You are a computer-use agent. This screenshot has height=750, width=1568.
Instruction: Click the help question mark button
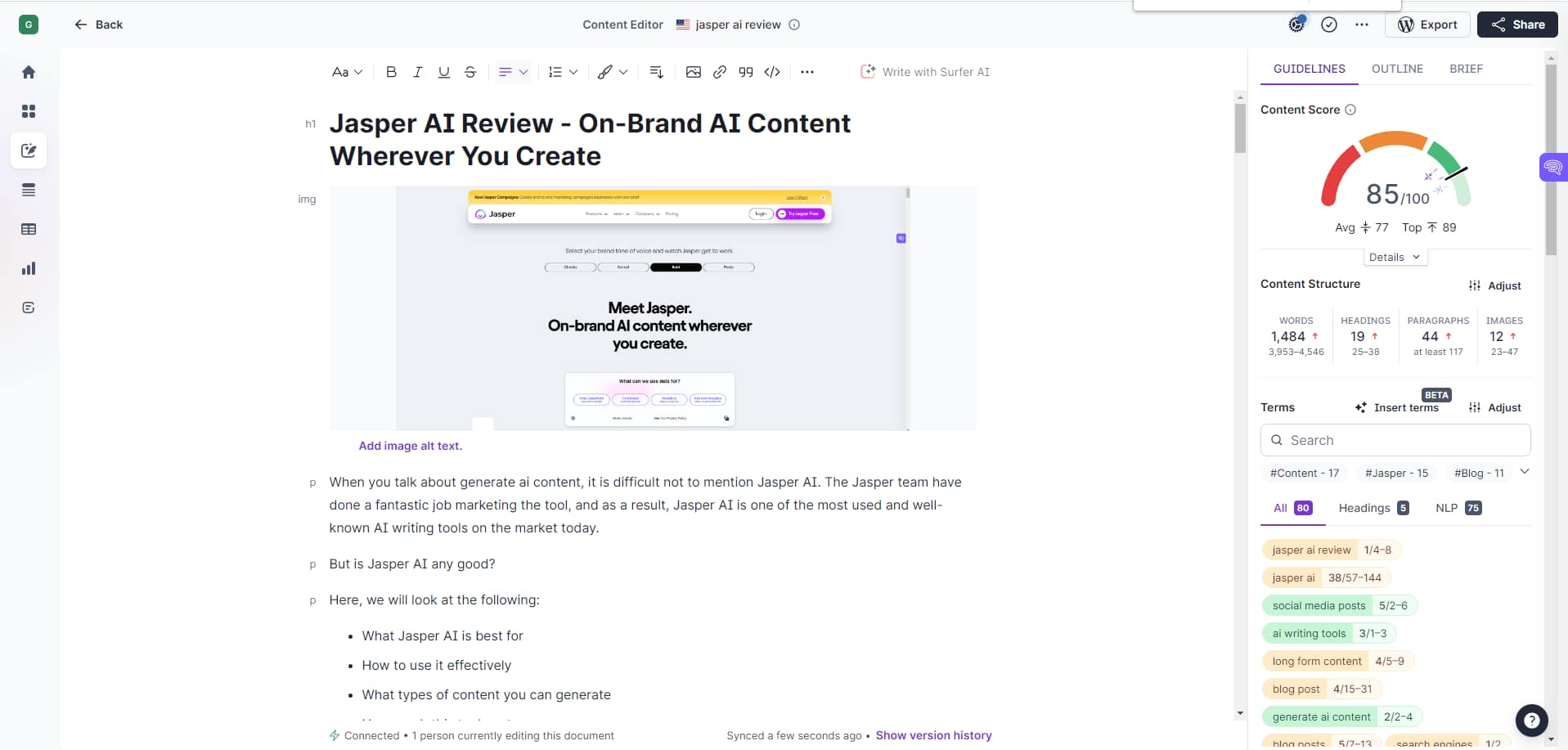click(1531, 721)
